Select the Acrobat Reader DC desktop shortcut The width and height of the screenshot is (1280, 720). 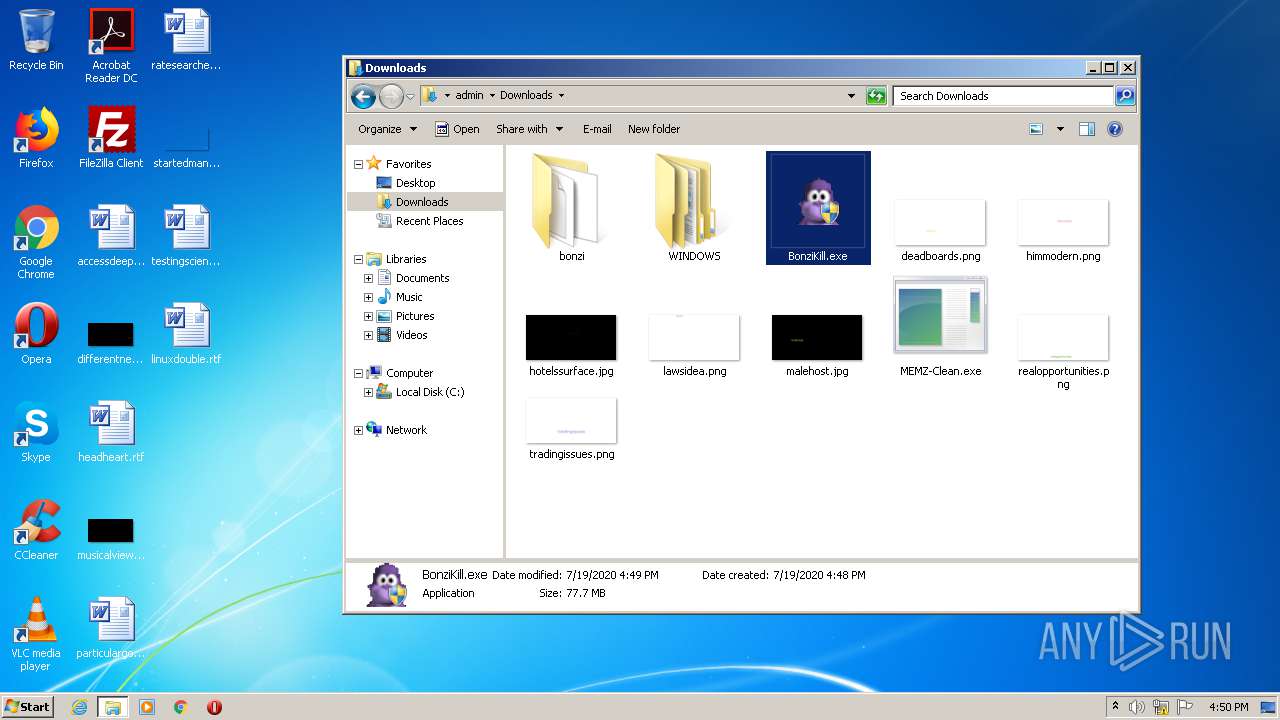pos(111,46)
